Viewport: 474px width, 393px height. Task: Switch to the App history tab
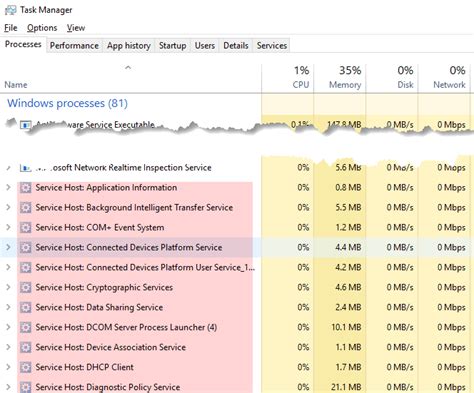pyautogui.click(x=129, y=46)
